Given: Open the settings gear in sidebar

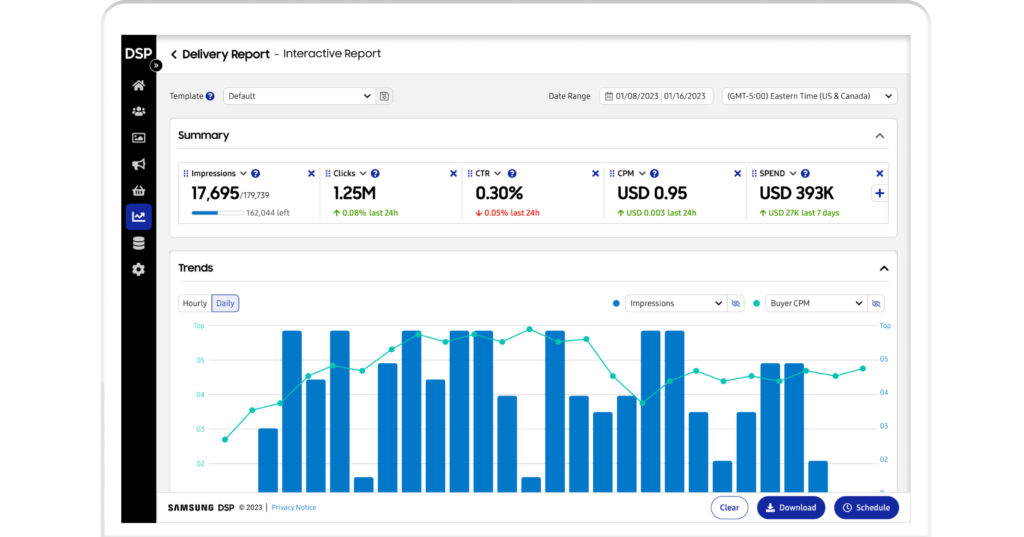Looking at the screenshot, I should click(138, 269).
